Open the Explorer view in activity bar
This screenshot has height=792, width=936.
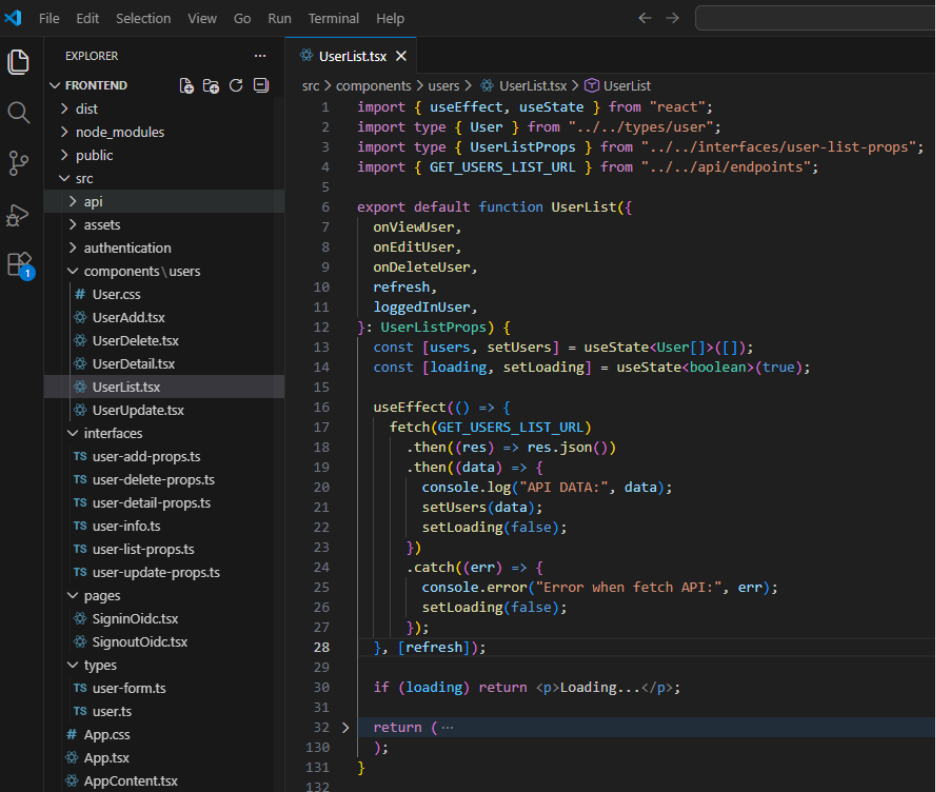(19, 62)
